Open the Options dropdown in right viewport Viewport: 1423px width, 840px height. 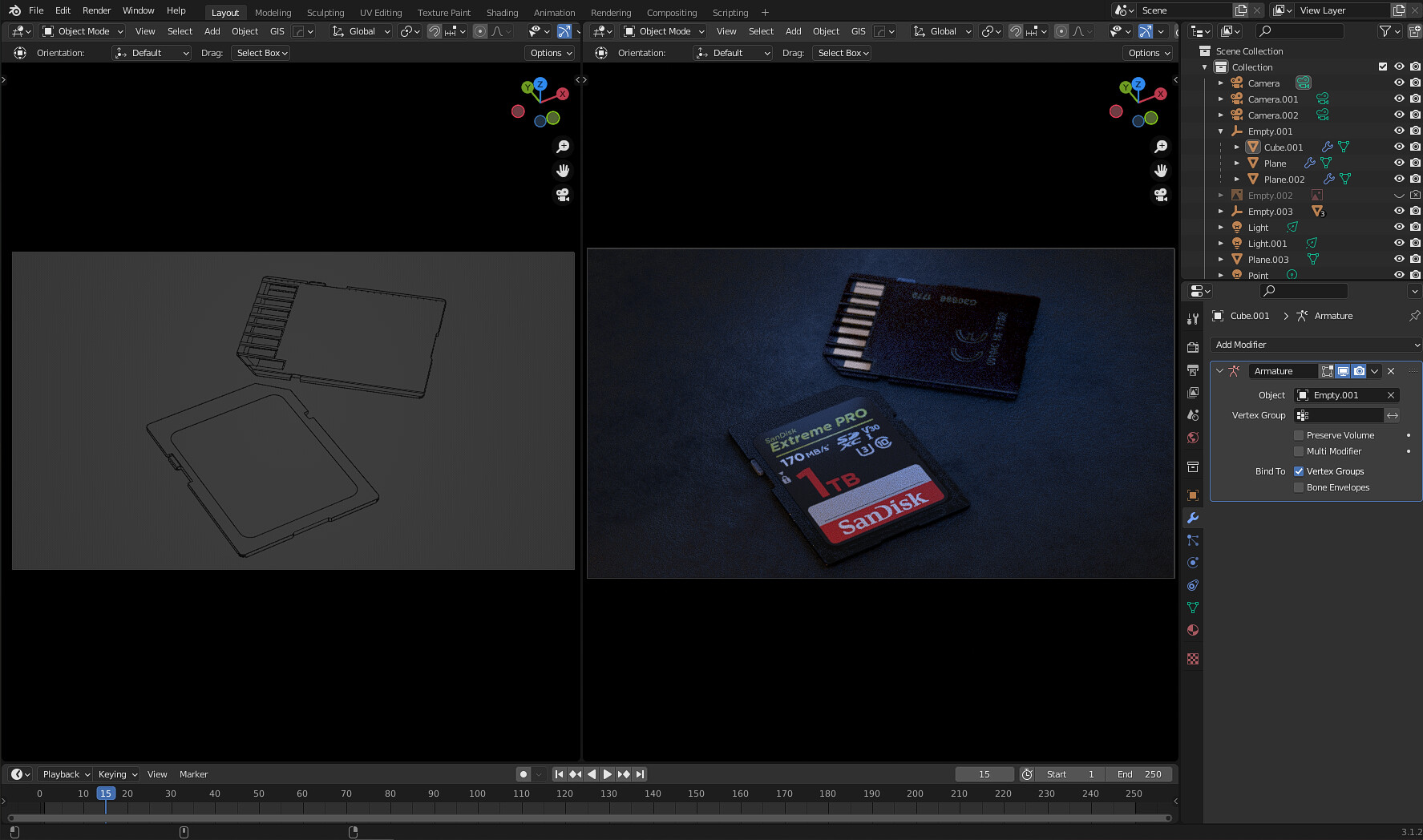pyautogui.click(x=1148, y=53)
